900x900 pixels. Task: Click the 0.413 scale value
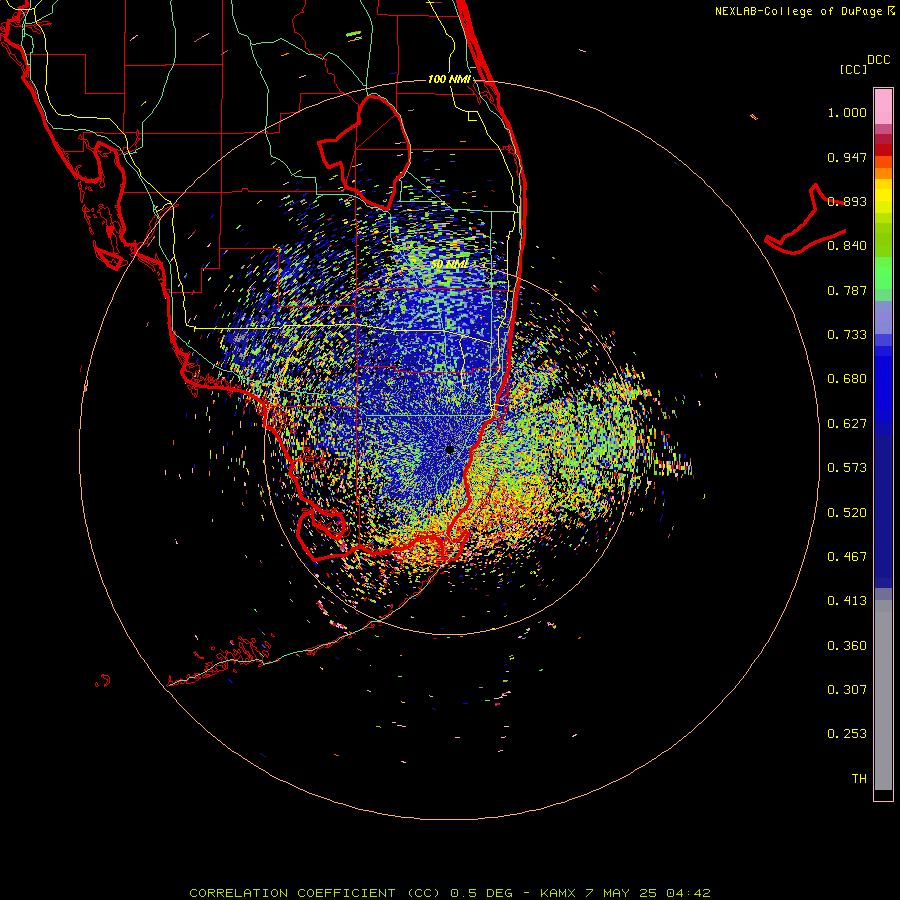pyautogui.click(x=847, y=601)
